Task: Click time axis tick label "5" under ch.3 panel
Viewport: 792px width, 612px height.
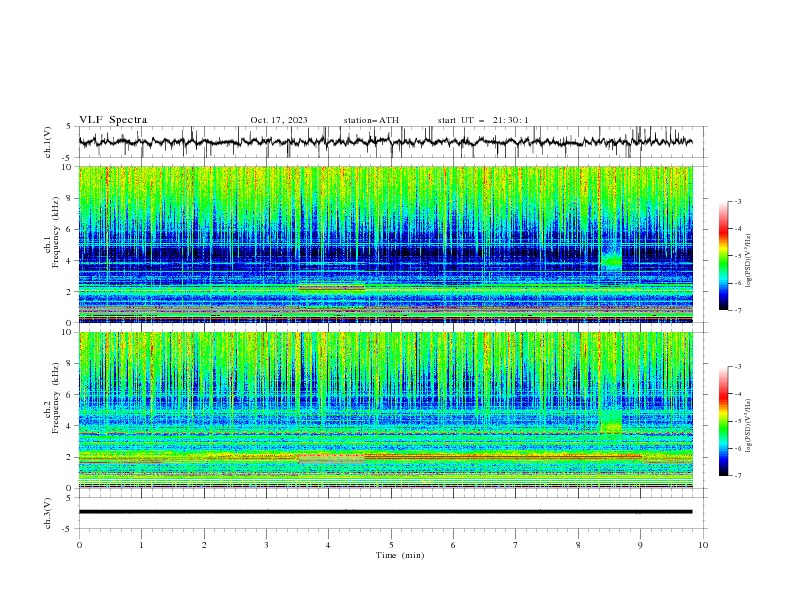Action: (x=391, y=545)
